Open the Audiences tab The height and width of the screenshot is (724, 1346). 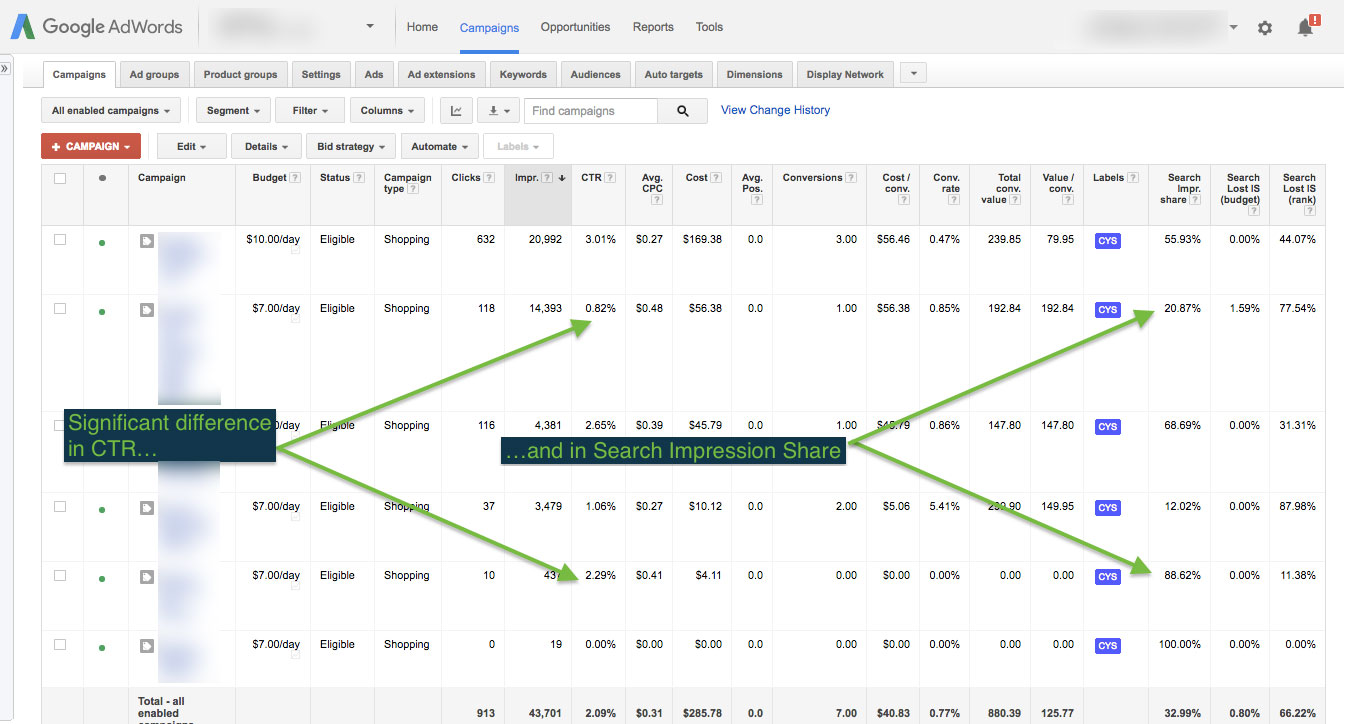coord(596,75)
